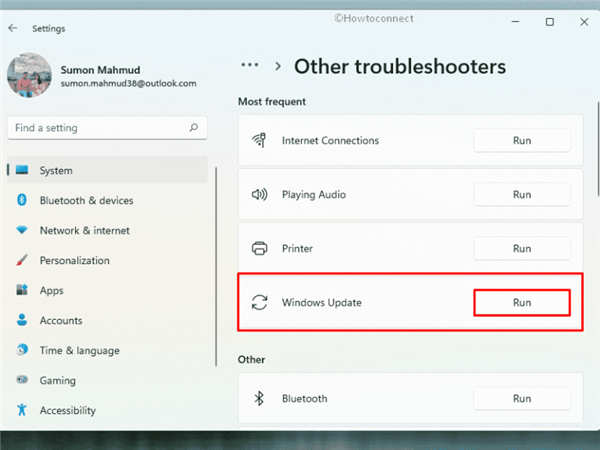Open Apps settings category
Image resolution: width=600 pixels, height=450 pixels.
pos(108,290)
